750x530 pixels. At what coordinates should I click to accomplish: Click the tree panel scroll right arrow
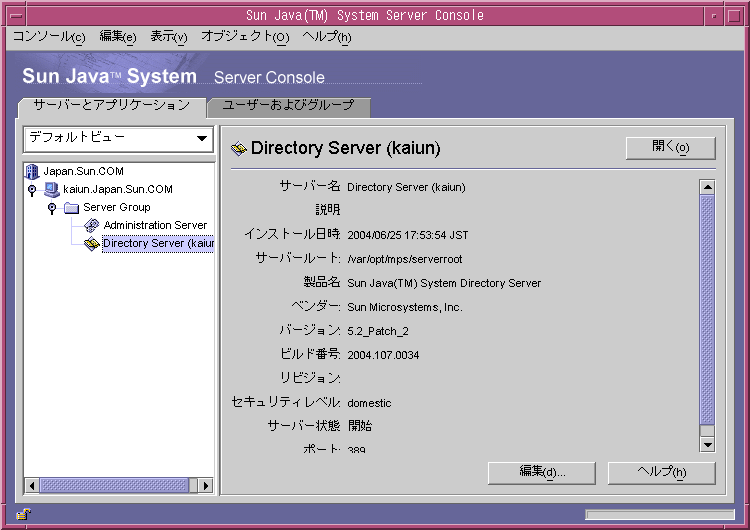click(x=206, y=486)
